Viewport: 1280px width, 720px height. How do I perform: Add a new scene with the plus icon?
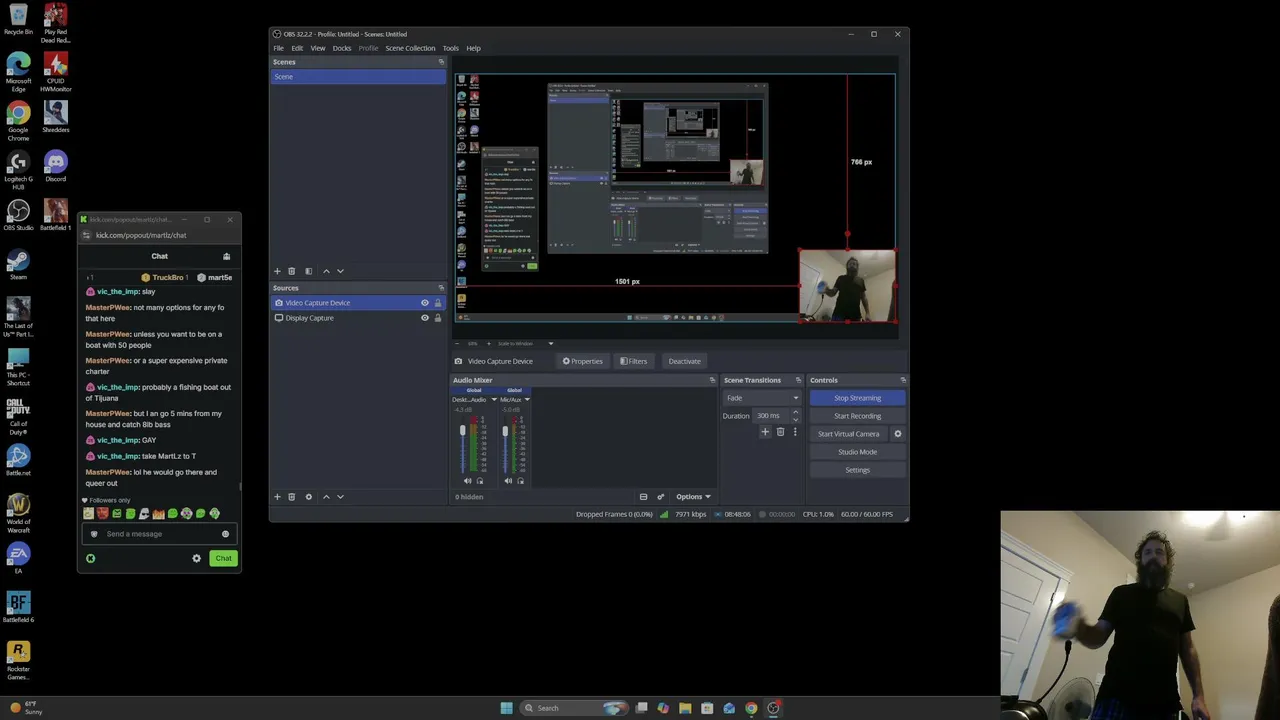pyautogui.click(x=277, y=271)
